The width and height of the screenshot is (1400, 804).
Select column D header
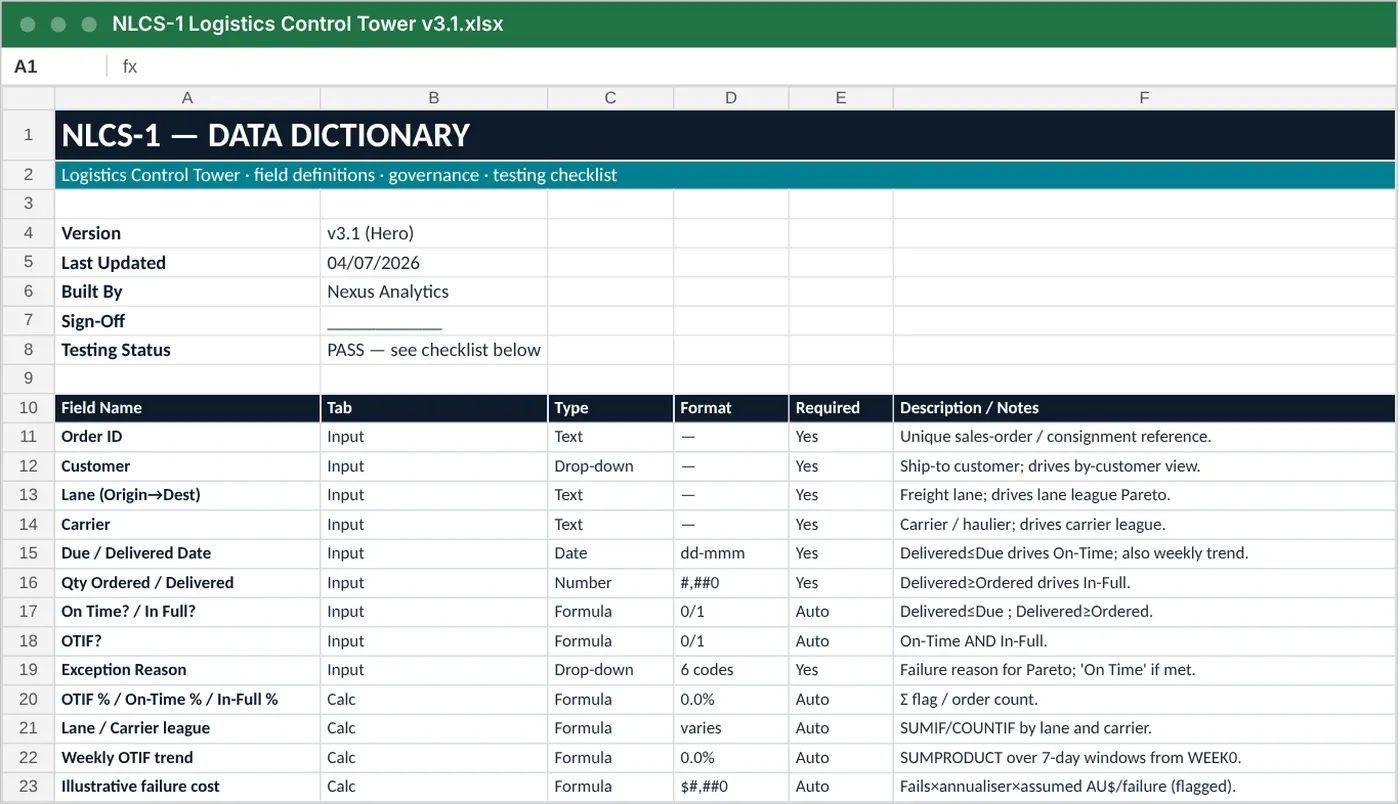[731, 98]
